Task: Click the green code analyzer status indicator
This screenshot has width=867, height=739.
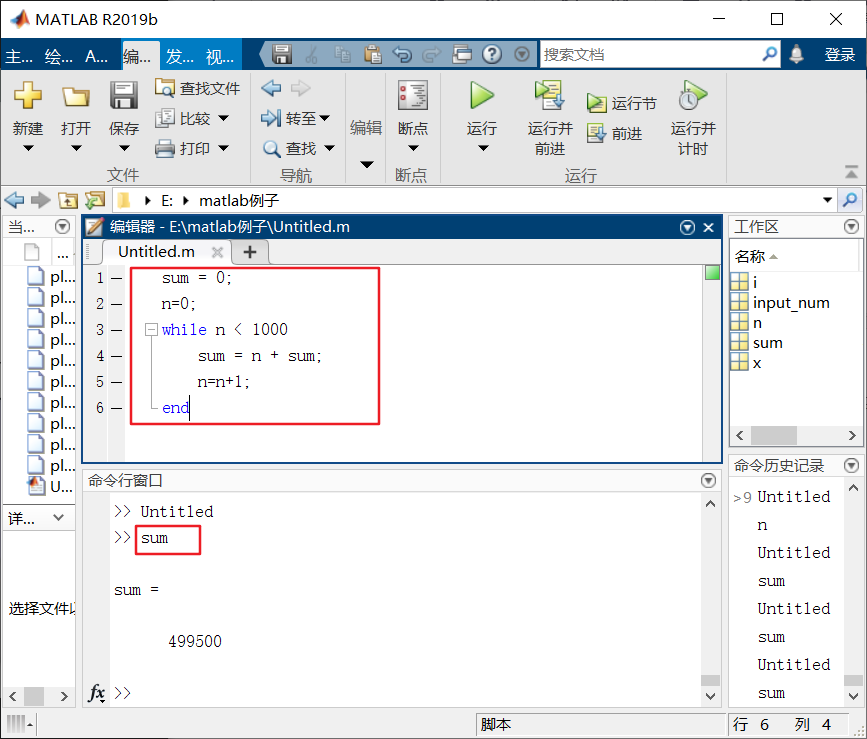Action: coord(712,272)
